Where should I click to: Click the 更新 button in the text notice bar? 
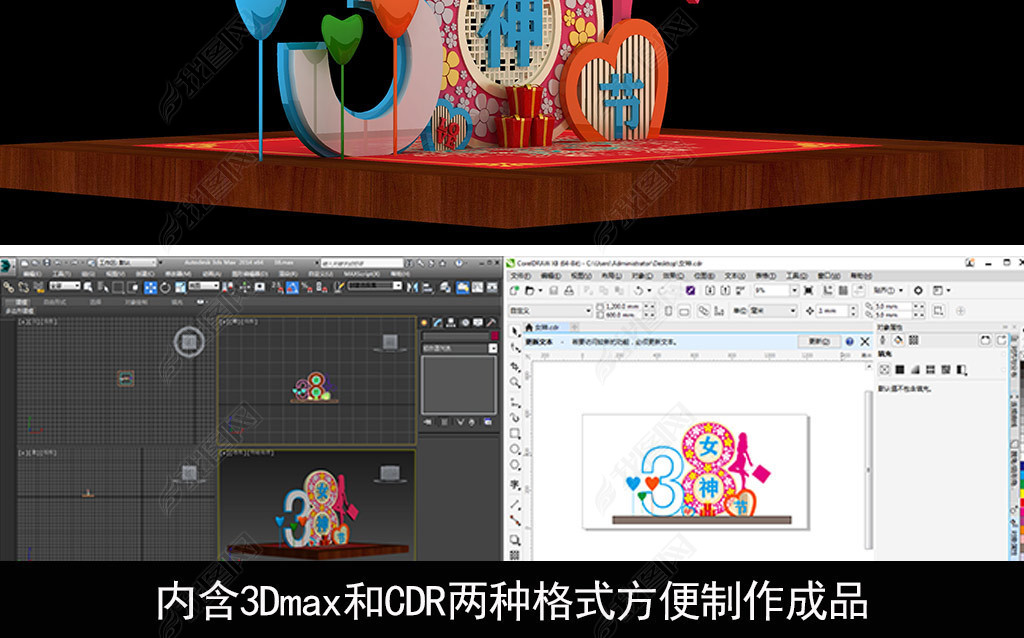[818, 341]
